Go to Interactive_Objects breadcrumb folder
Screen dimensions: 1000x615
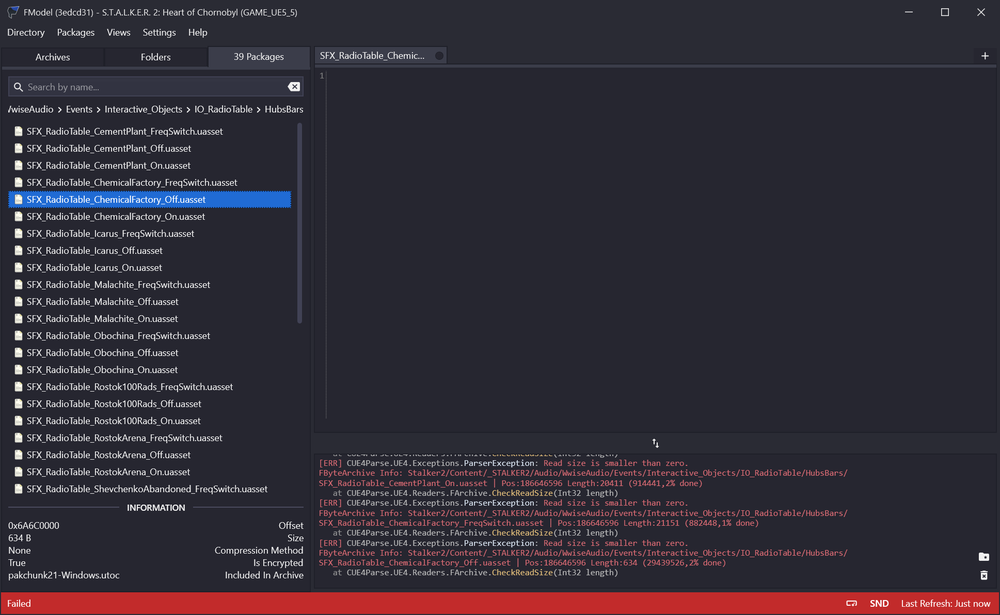[143, 109]
